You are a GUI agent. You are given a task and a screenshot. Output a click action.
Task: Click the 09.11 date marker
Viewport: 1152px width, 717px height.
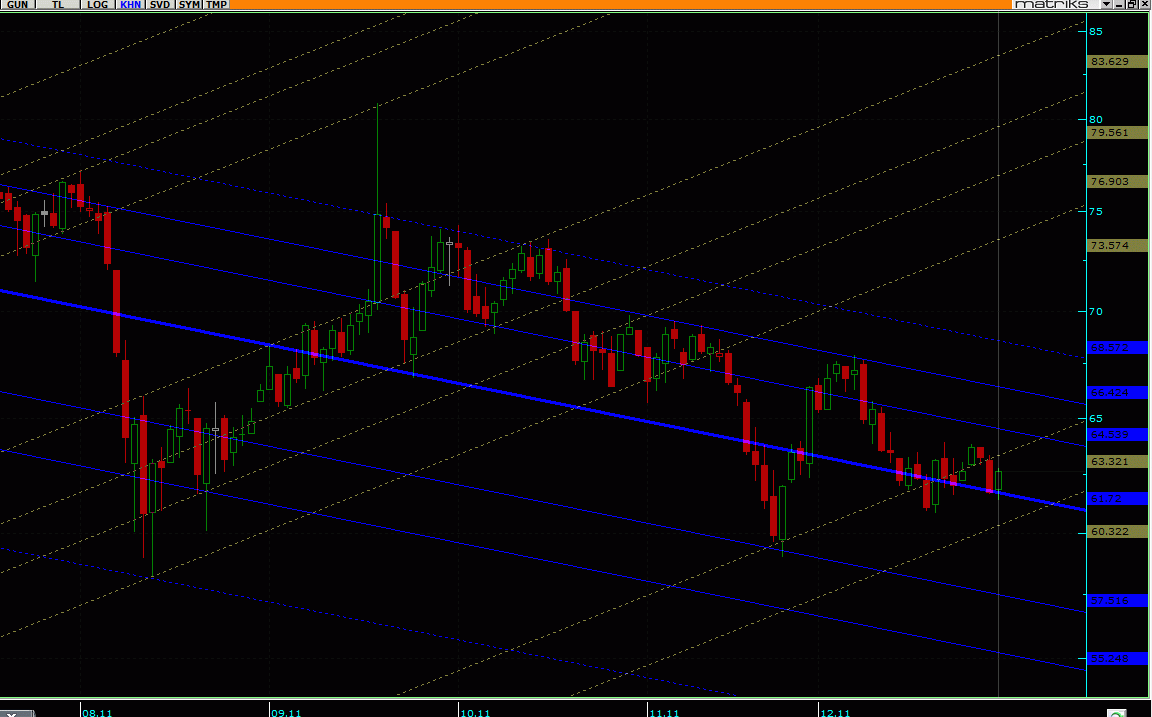(286, 713)
